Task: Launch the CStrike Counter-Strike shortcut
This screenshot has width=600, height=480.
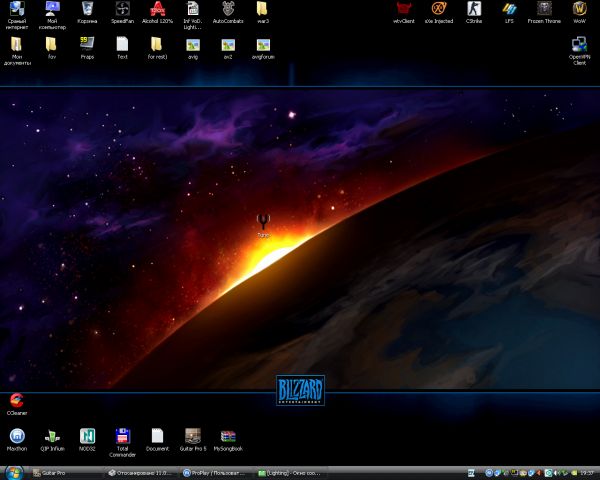Action: (474, 12)
